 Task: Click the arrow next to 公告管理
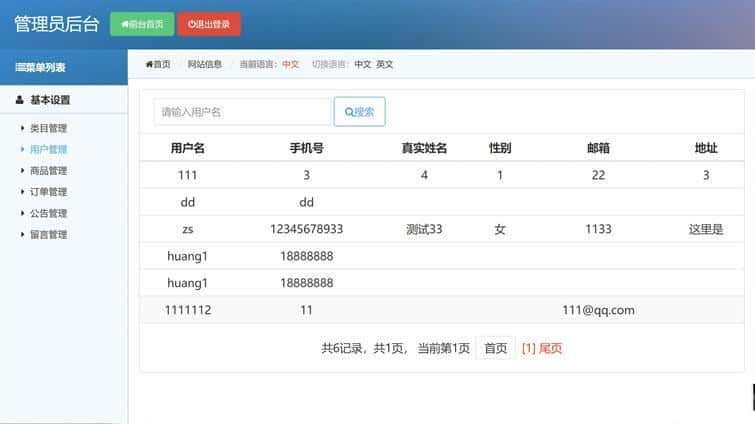coord(22,213)
